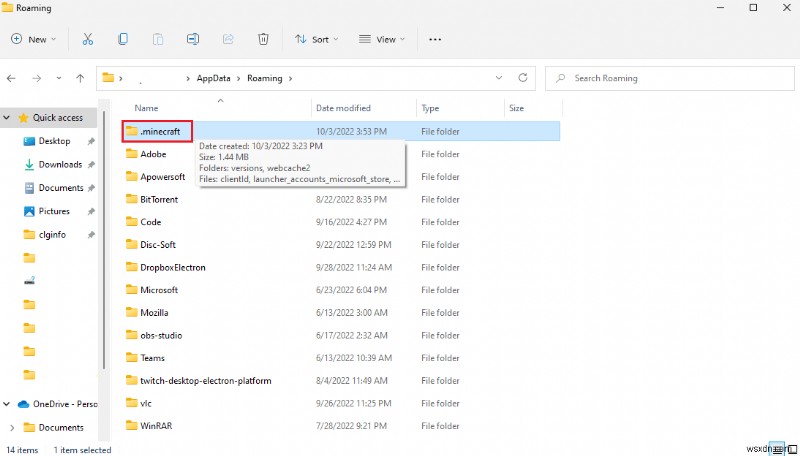Open the Sort dropdown menu
The image size is (800, 456).
coord(316,39)
